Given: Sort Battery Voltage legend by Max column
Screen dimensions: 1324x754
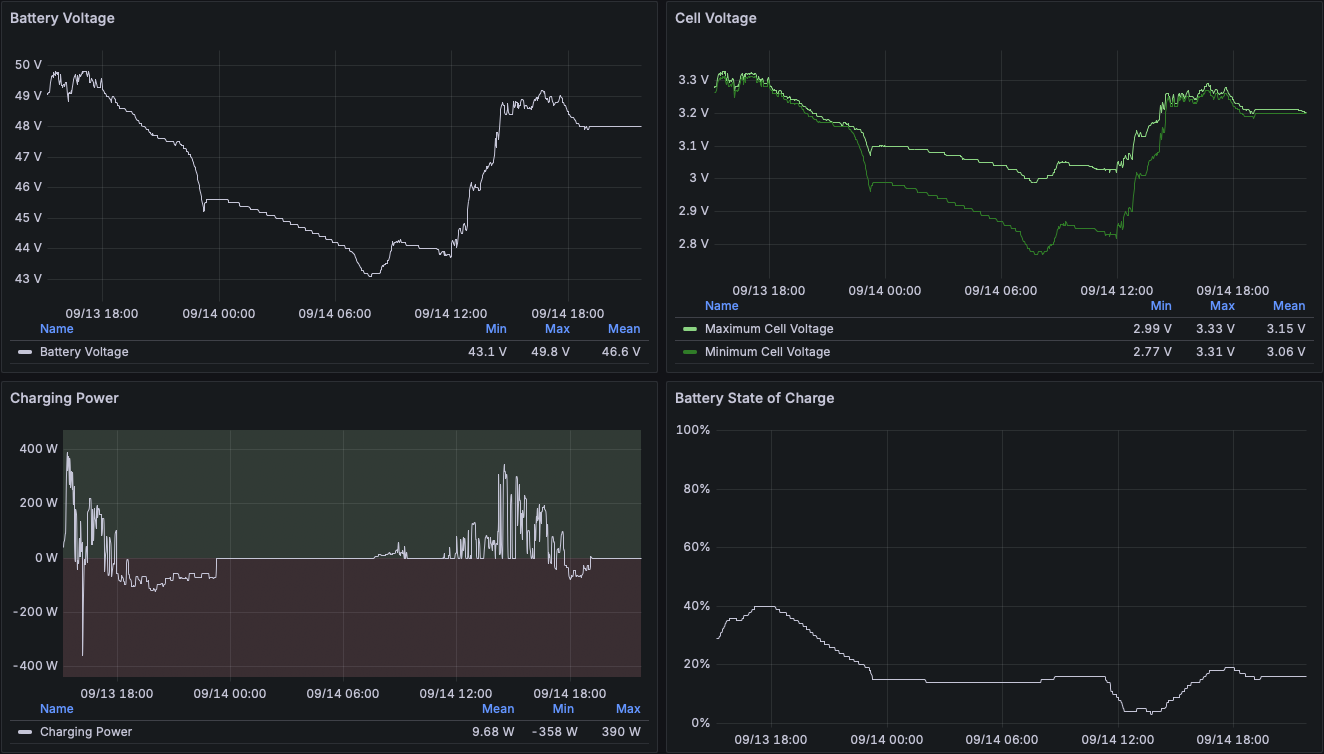Looking at the screenshot, I should coord(557,329).
